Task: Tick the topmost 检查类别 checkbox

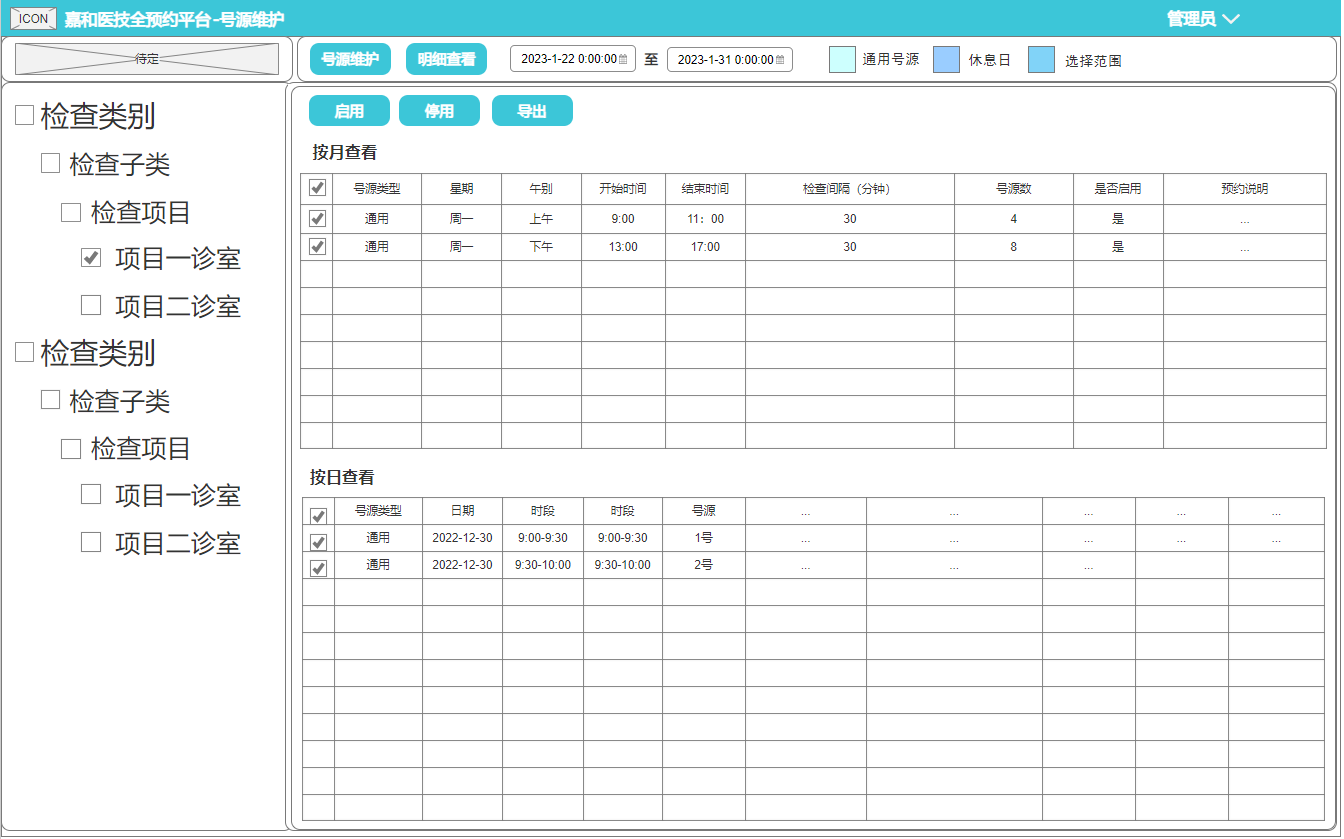Action: [x=24, y=116]
